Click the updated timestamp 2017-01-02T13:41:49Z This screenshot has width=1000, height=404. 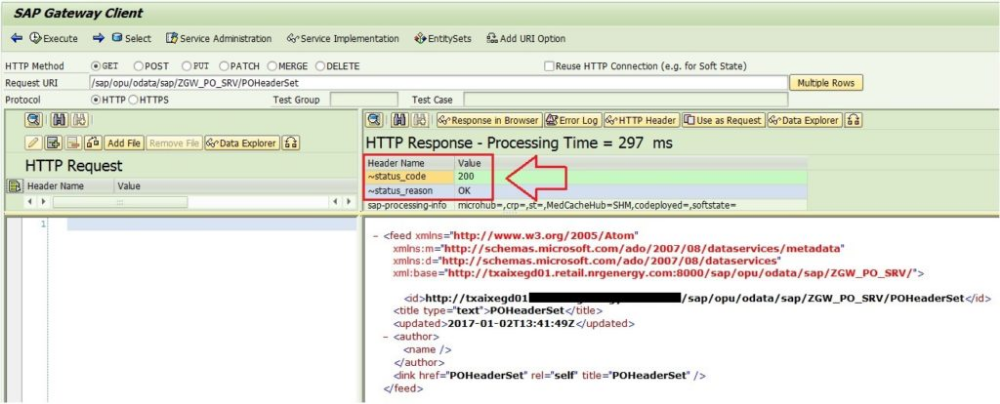512,324
